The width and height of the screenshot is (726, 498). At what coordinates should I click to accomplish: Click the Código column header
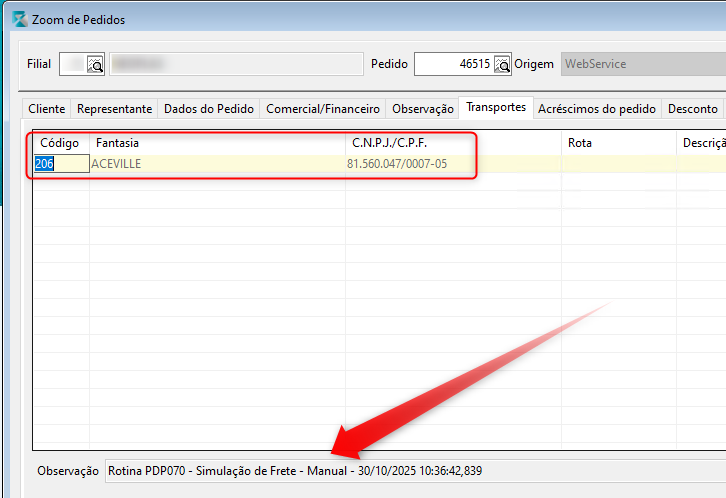tap(60, 143)
